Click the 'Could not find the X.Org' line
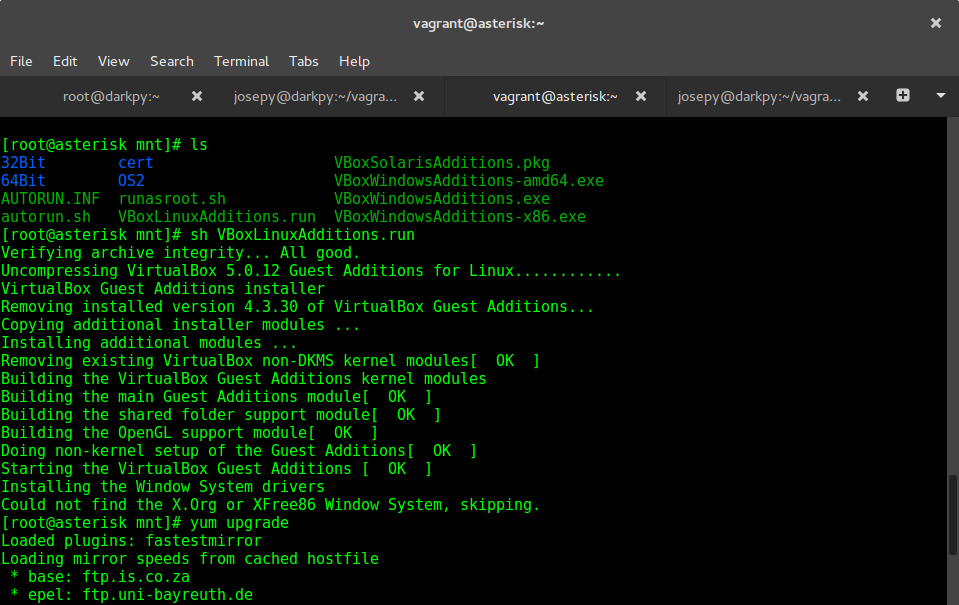 [x=271, y=505]
